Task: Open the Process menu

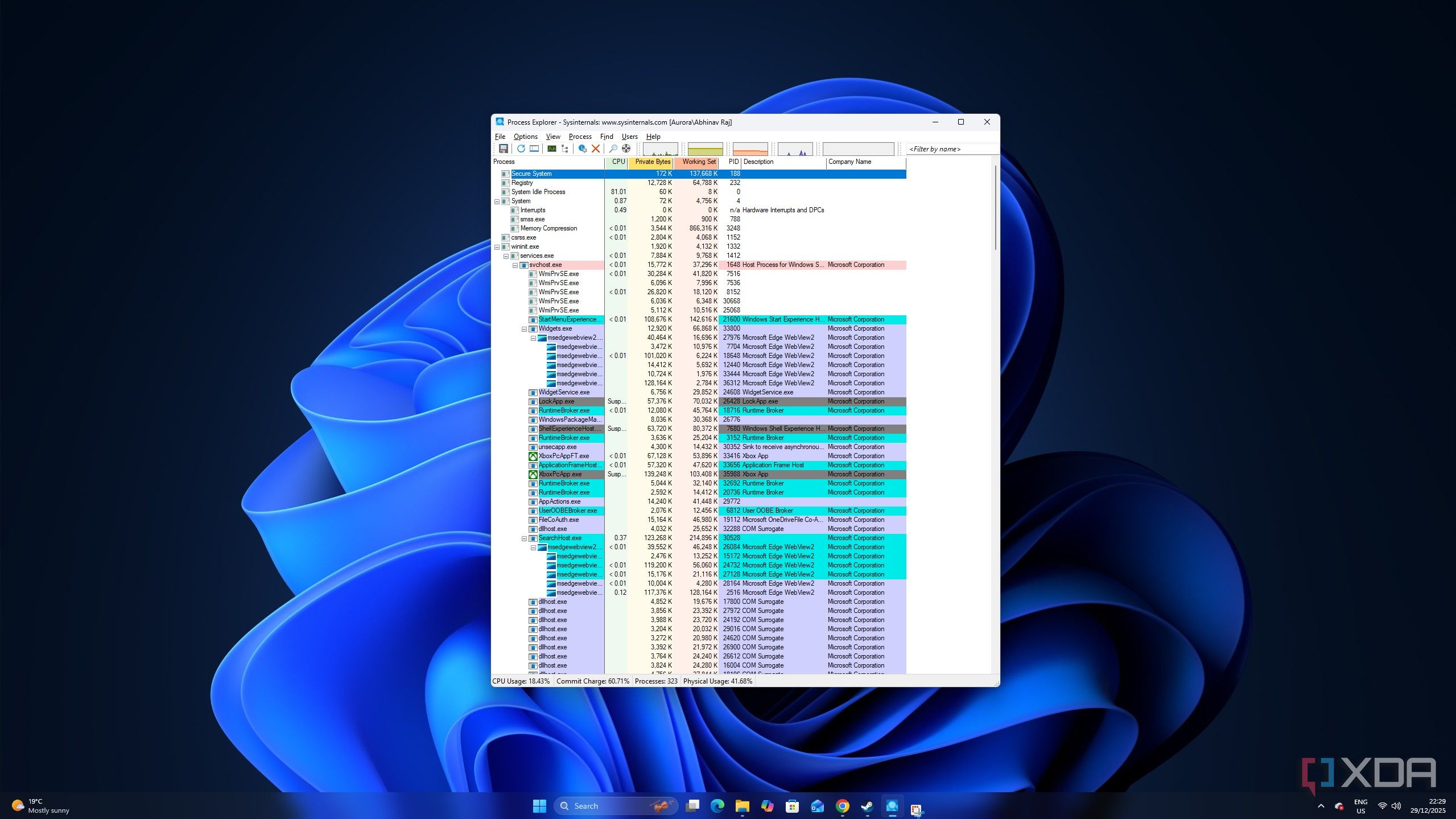Action: [580, 137]
